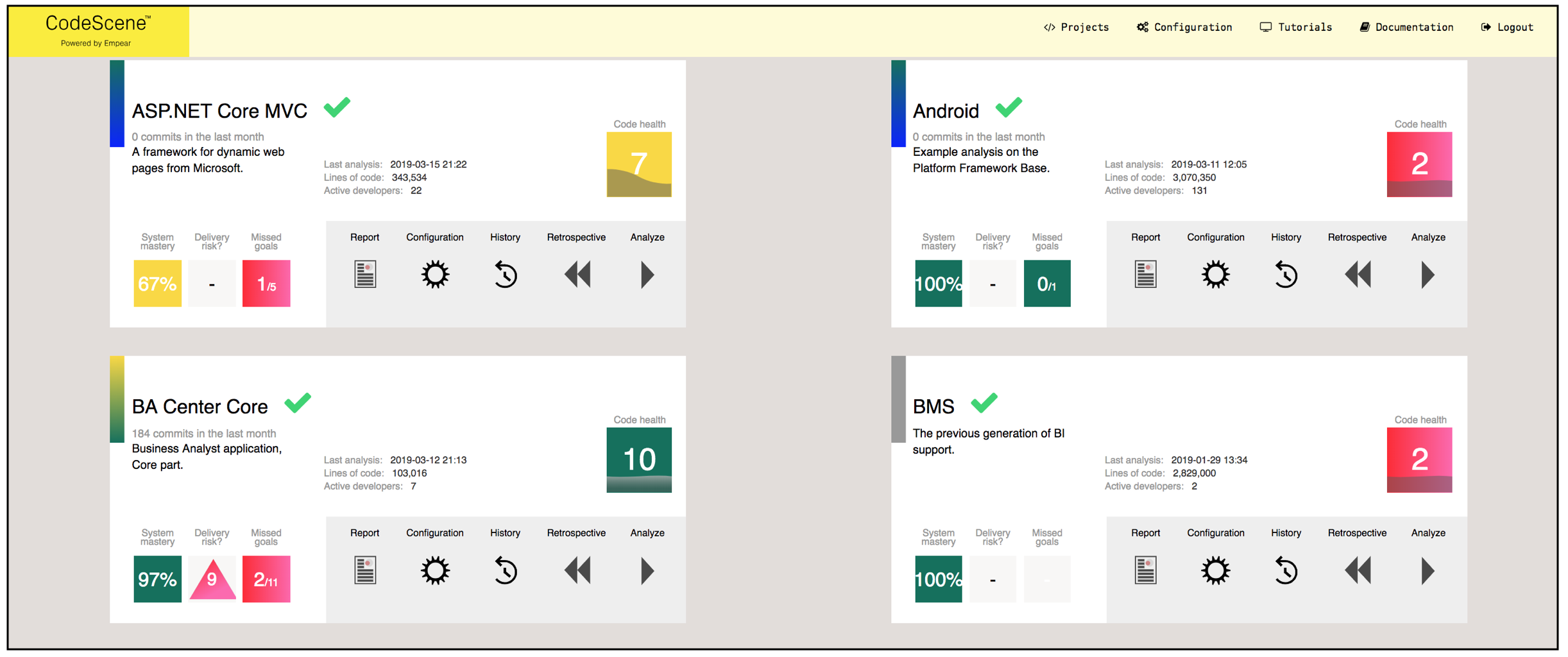Click BMS 100% system mastery tile
The image size is (1568, 657).
[x=938, y=579]
